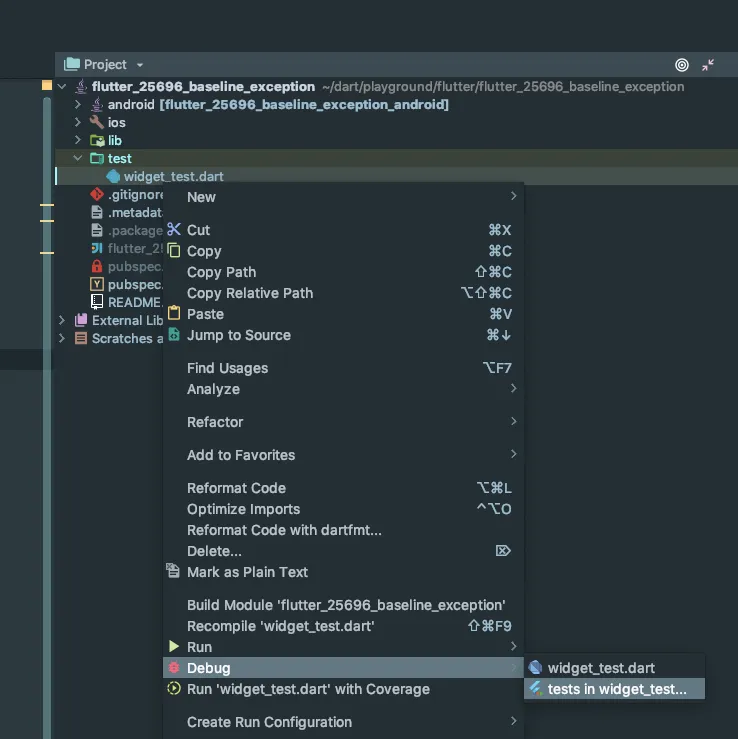Click the Dart file icon of widget_test.dart
The height and width of the screenshot is (739, 738).
pos(113,176)
